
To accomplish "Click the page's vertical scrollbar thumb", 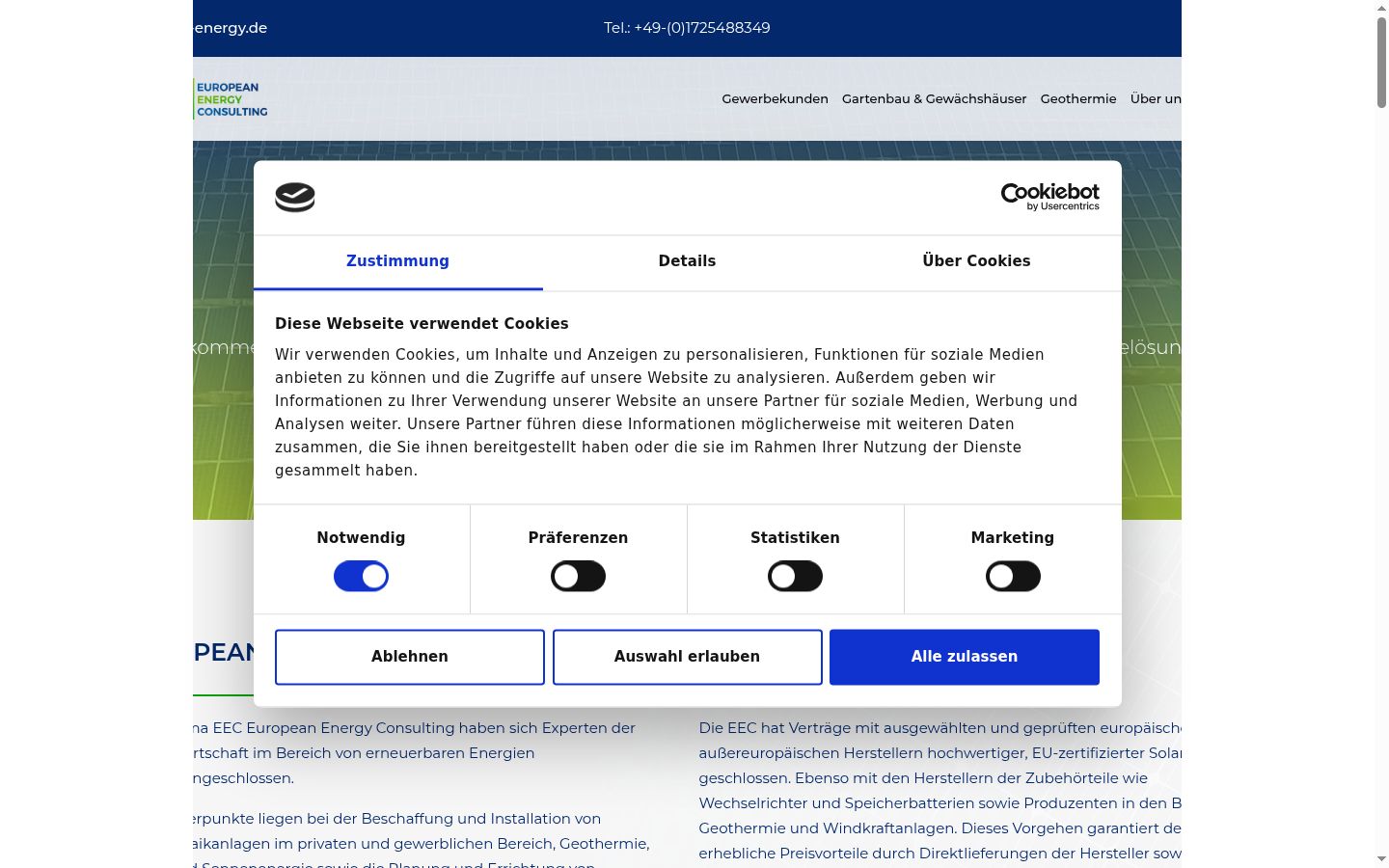I will click(x=1381, y=62).
